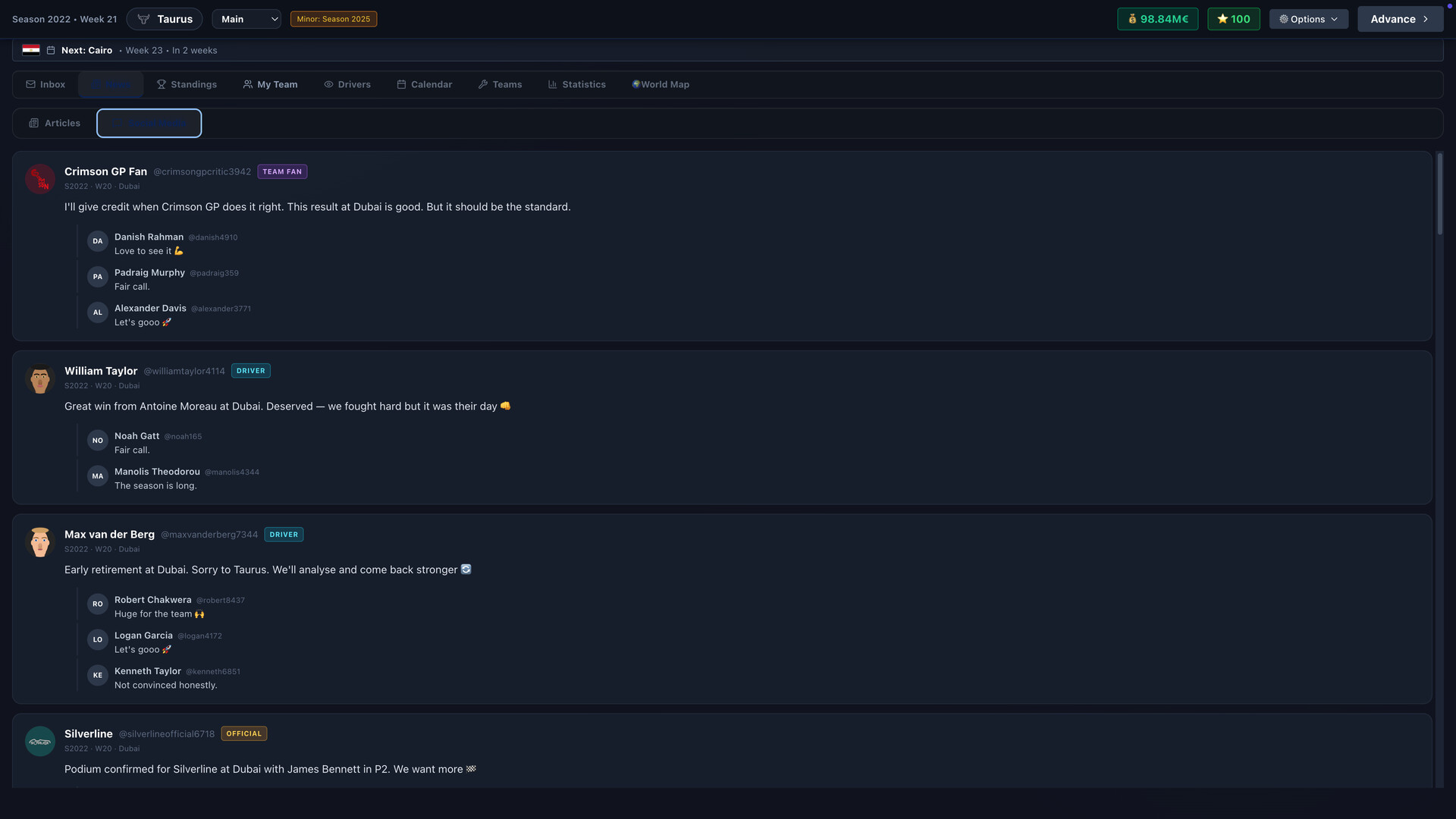The width and height of the screenshot is (1456, 819).
Task: Click the Minor: Season 2025 badge
Action: tap(334, 19)
